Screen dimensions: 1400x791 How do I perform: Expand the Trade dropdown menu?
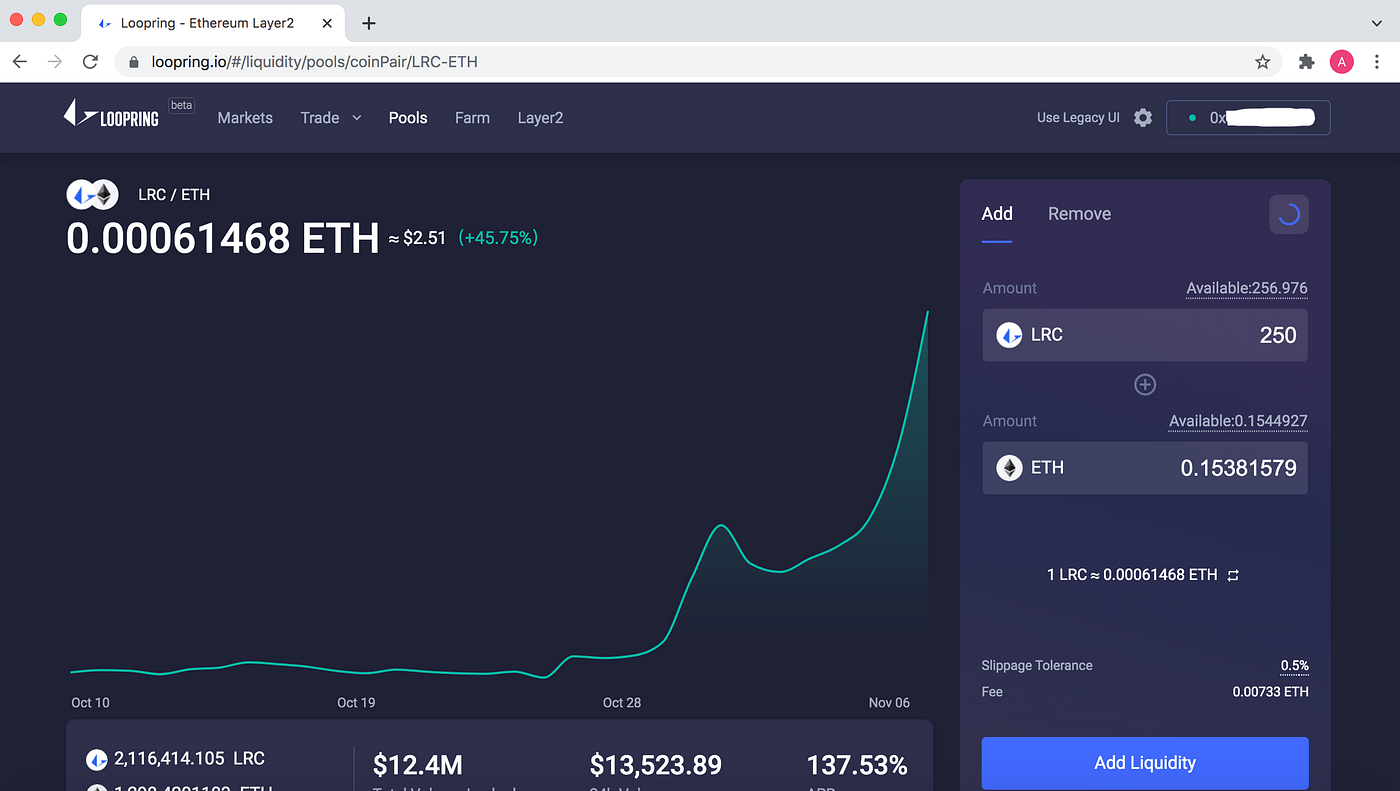[x=331, y=118]
